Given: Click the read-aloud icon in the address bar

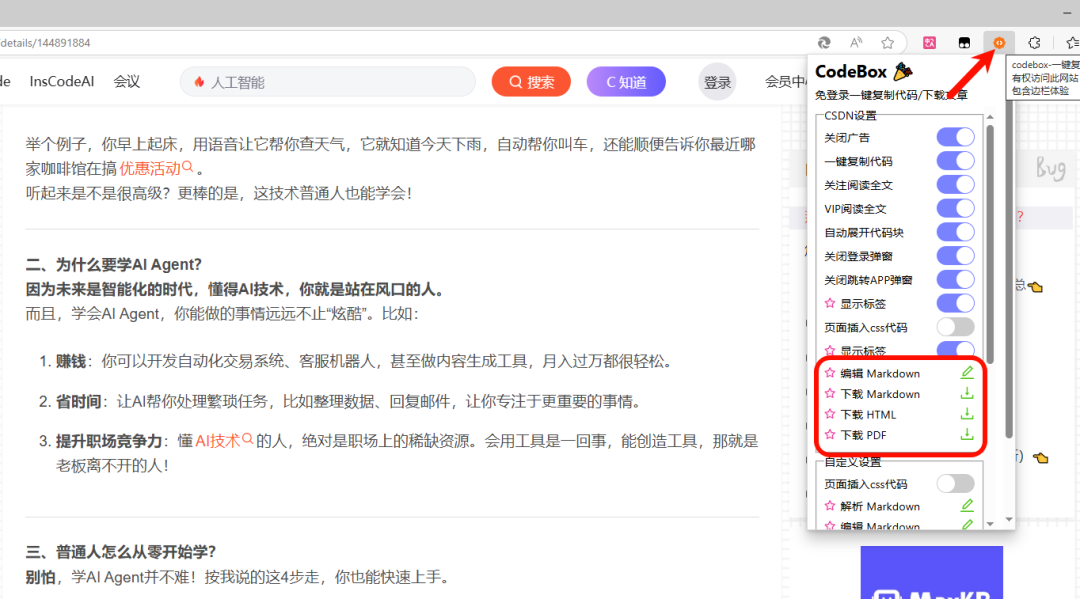Looking at the screenshot, I should (855, 42).
